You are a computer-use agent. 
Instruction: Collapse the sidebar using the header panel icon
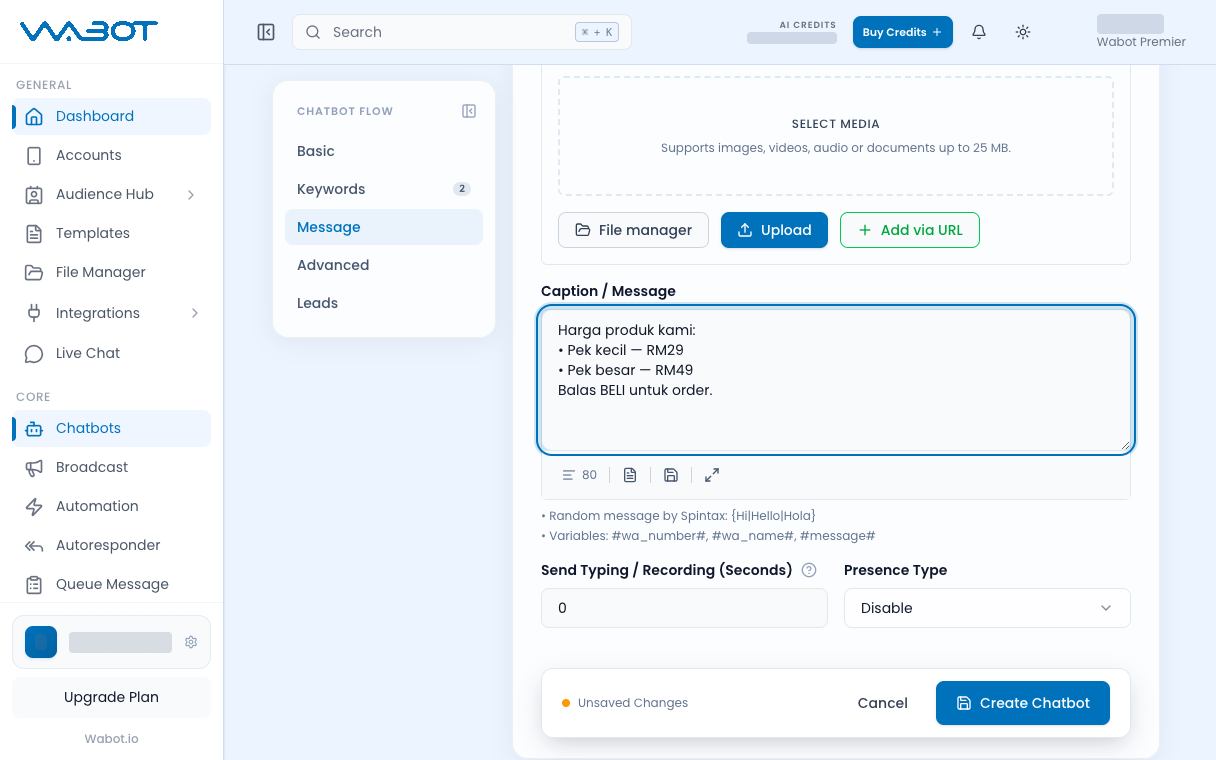point(266,32)
